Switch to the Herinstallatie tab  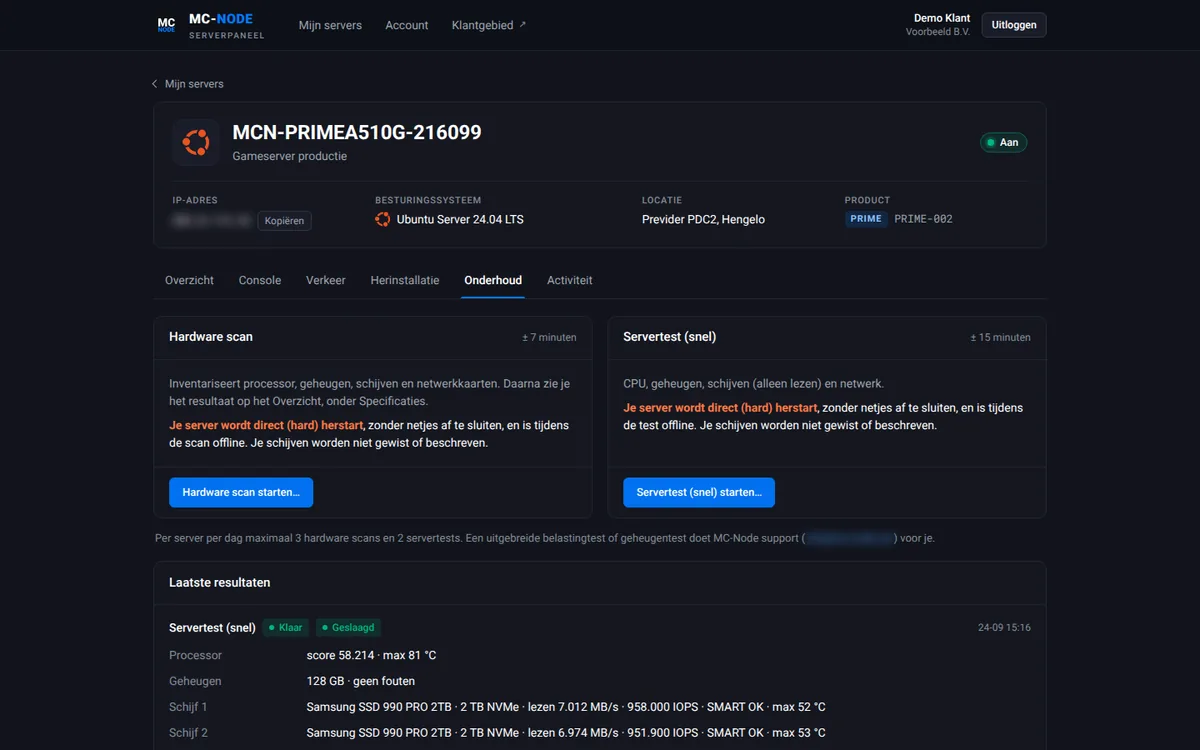[x=405, y=280]
